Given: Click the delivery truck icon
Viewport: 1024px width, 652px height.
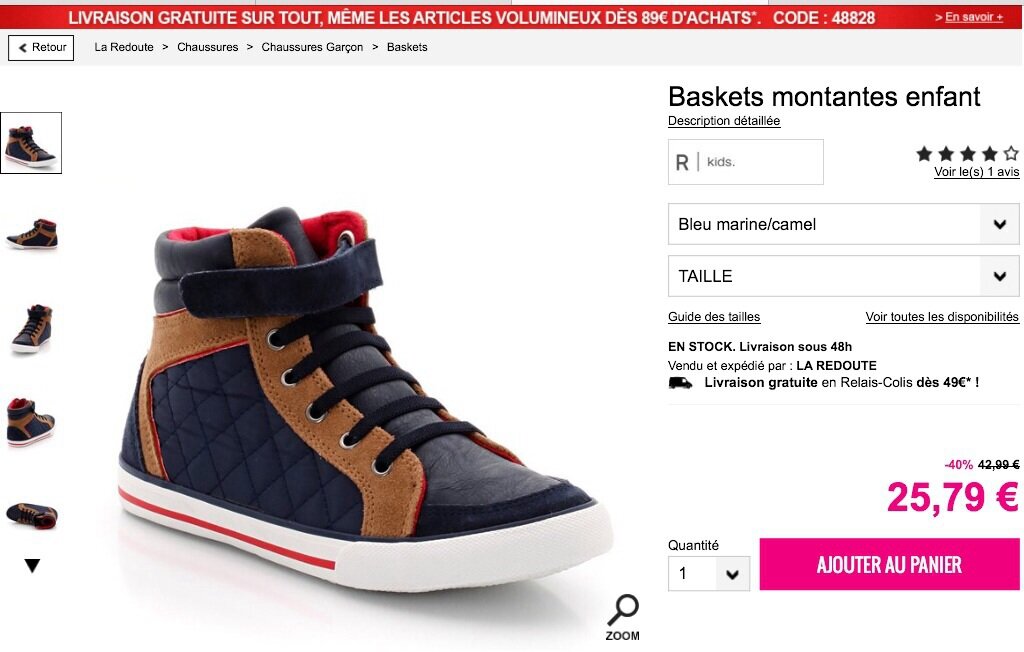Looking at the screenshot, I should point(680,383).
